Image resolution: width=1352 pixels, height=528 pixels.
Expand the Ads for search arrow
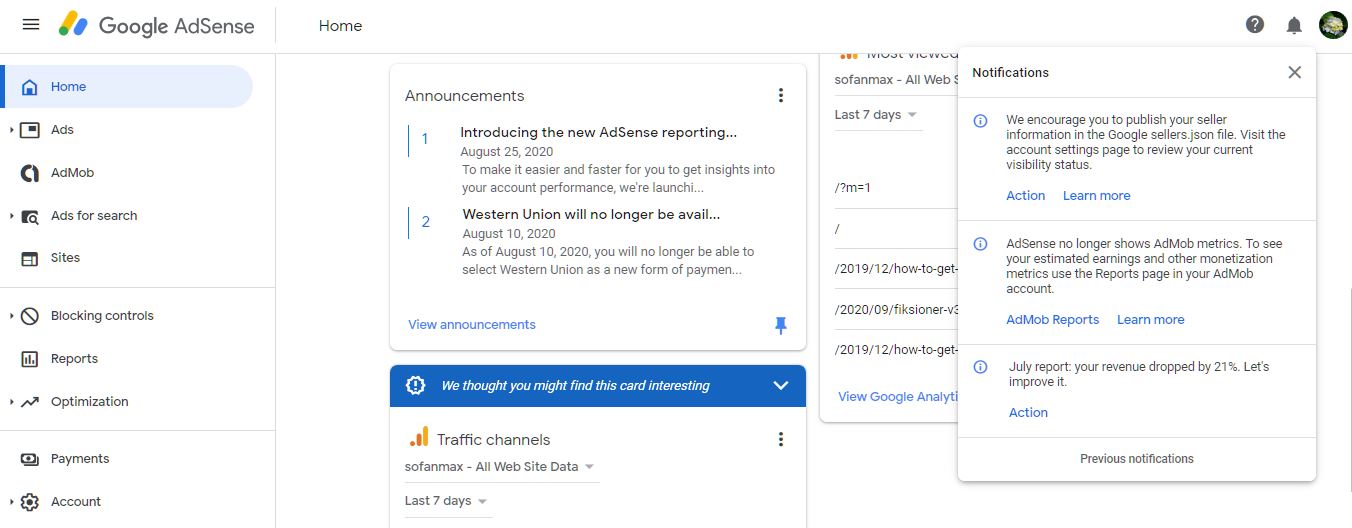[11, 216]
